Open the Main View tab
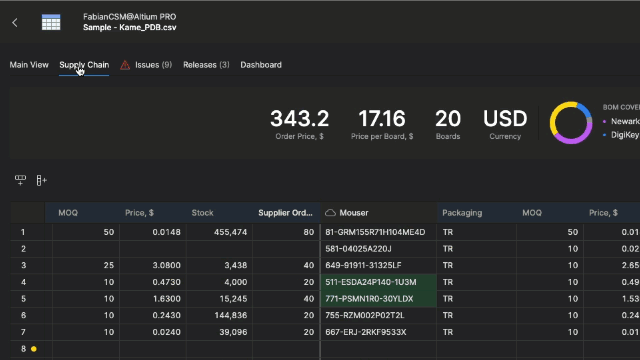Screen dimensions: 640x360 click(x=29, y=65)
